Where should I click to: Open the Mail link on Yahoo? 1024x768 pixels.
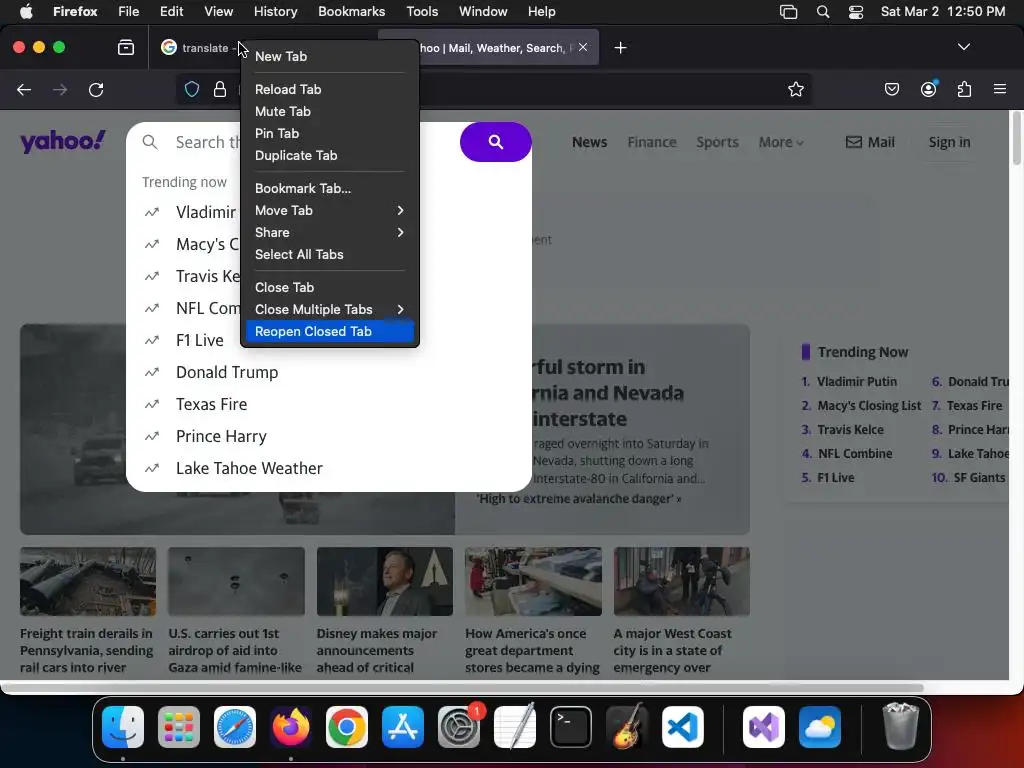870,142
